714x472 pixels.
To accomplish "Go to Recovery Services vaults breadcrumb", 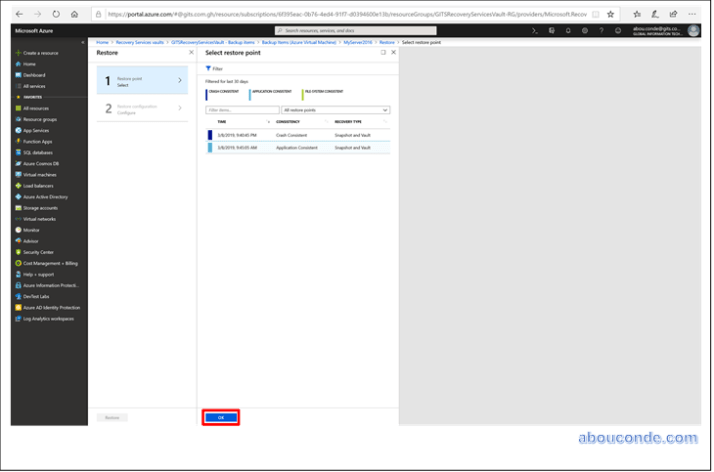I will point(142,42).
